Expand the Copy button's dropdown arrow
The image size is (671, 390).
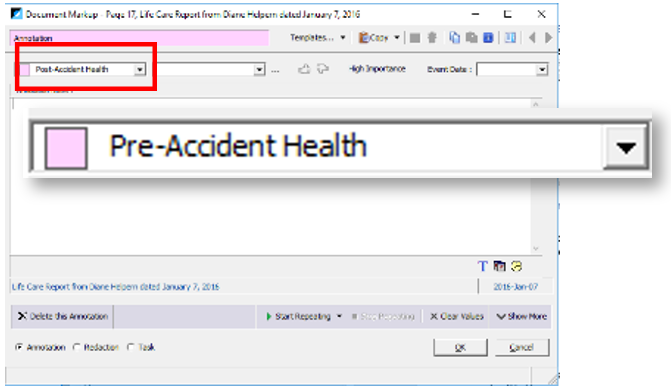click(397, 38)
